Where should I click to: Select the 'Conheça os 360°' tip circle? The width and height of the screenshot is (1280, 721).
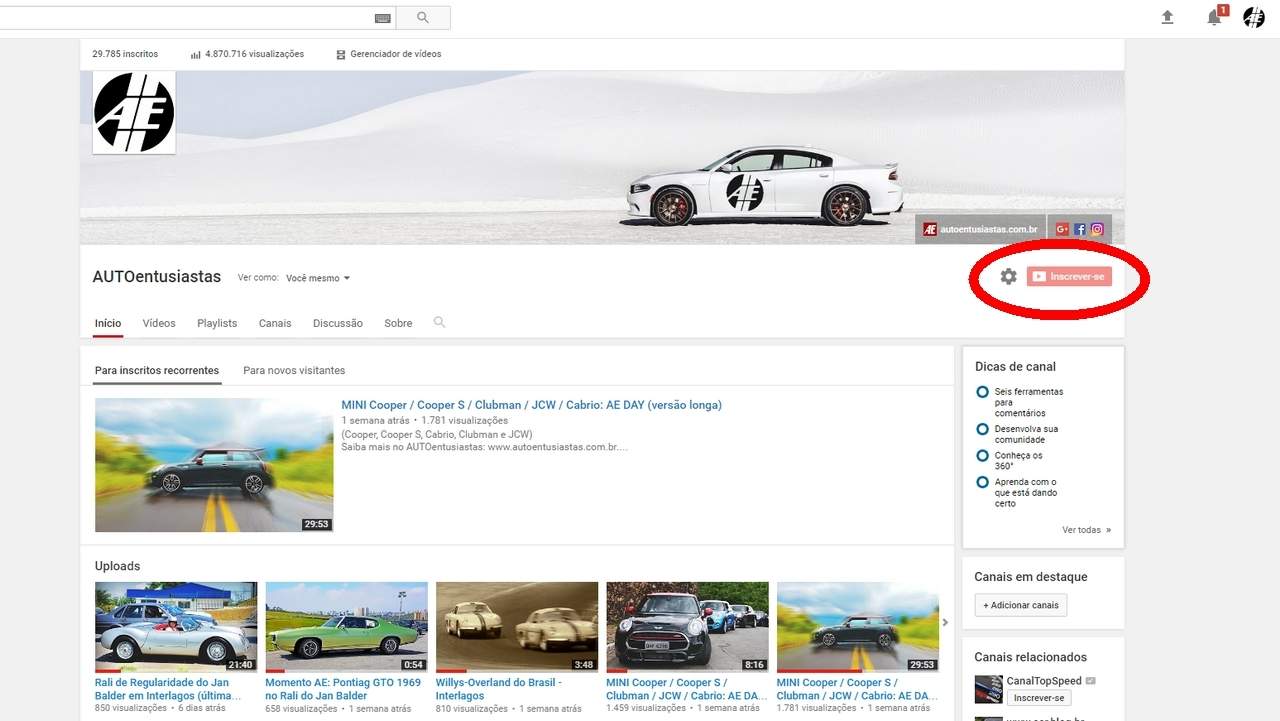(x=982, y=456)
